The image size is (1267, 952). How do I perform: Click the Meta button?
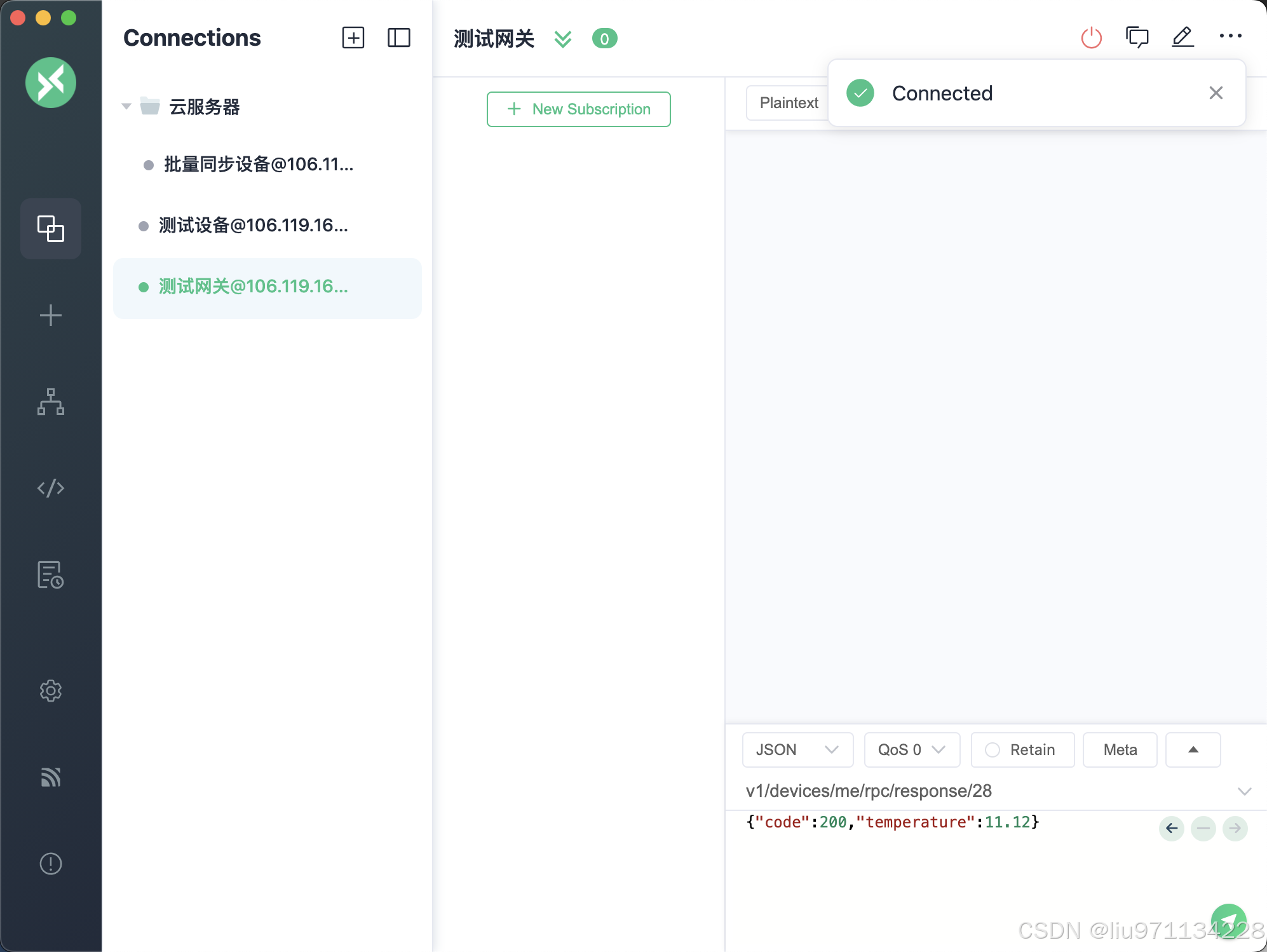coord(1120,750)
